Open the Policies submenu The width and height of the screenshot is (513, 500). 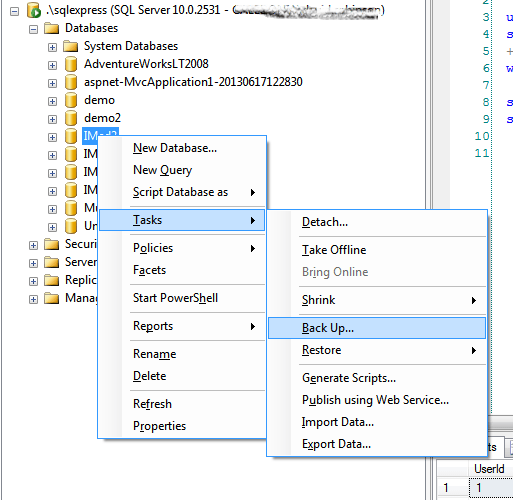tap(182, 248)
